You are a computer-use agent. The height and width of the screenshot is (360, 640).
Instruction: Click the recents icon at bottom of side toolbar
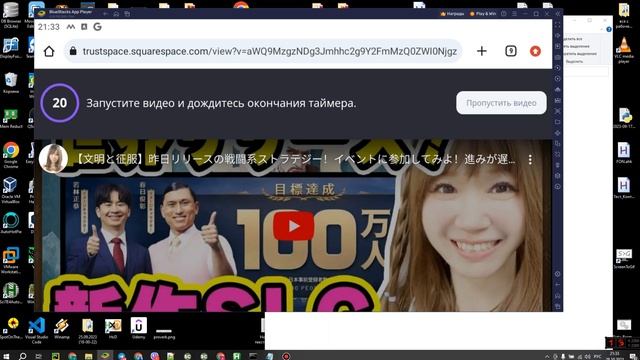558,306
